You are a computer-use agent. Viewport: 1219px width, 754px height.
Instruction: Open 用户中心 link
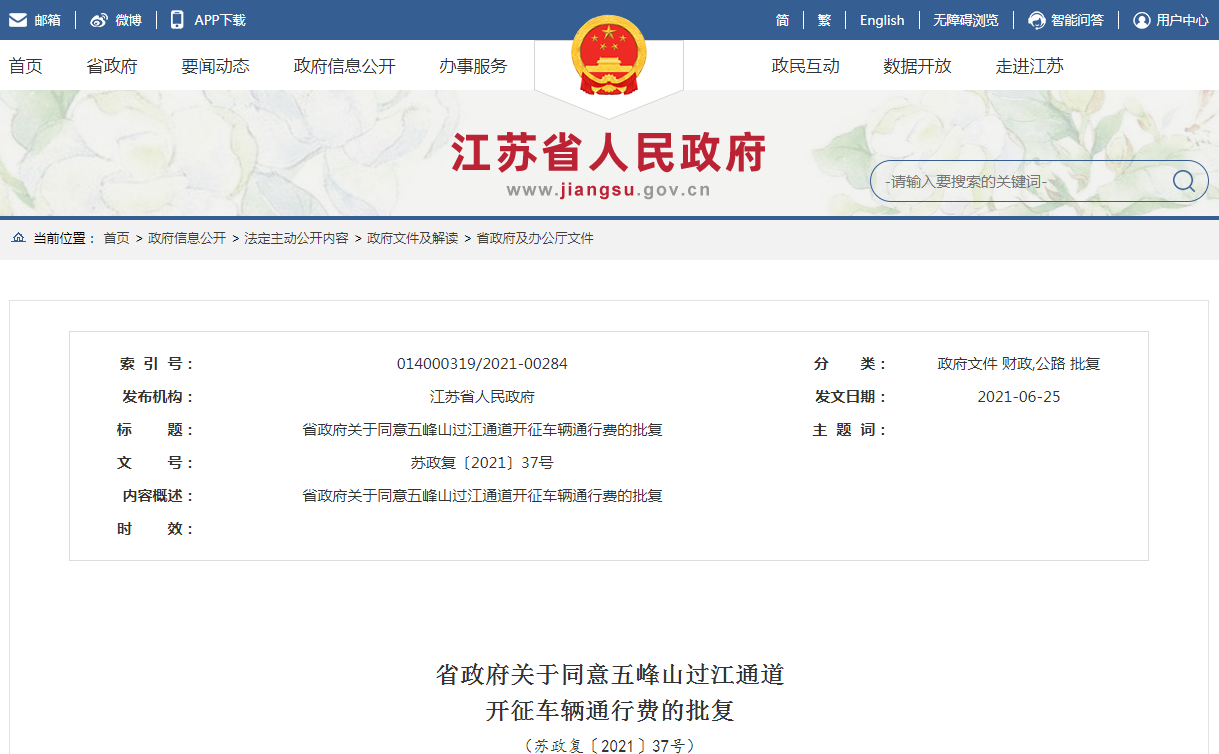click(x=1182, y=20)
